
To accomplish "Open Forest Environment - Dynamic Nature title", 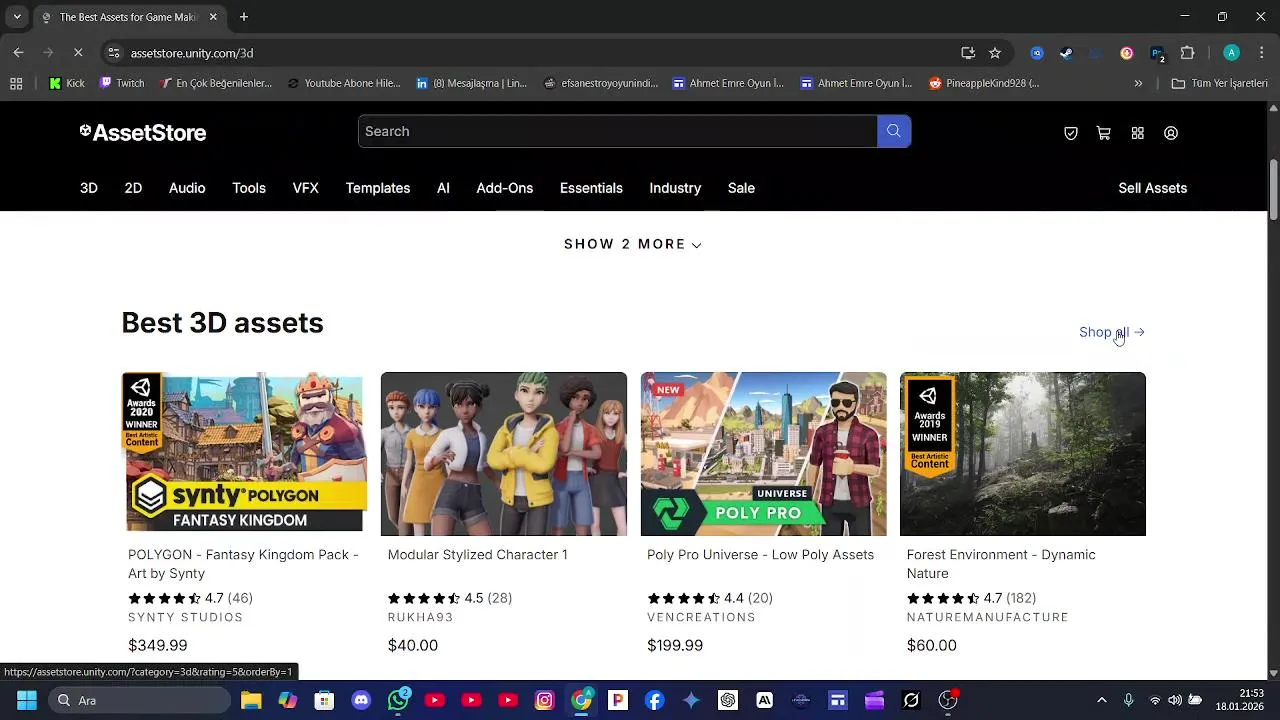I will point(1001,564).
